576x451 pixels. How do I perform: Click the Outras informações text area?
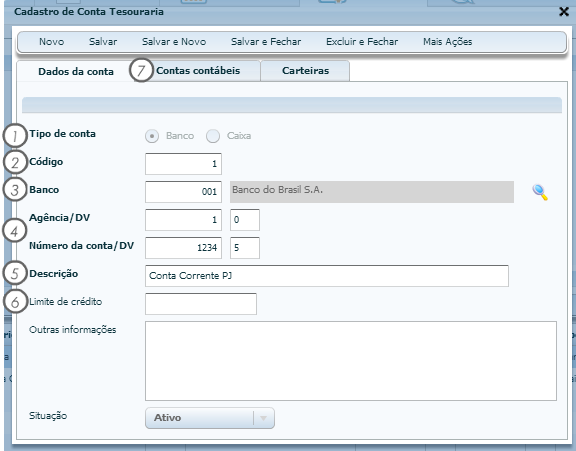click(x=351, y=361)
